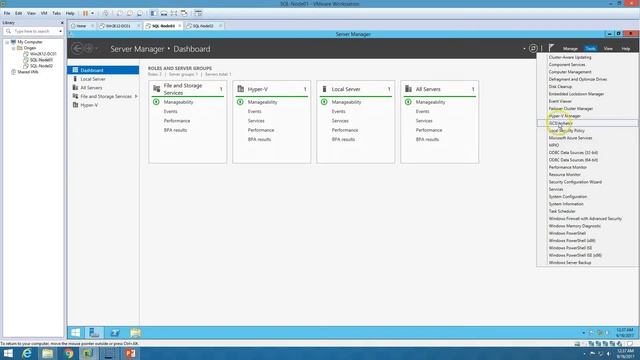This screenshot has height=360, width=640.
Task: Select Services from Tools menu
Action: click(x=587, y=189)
